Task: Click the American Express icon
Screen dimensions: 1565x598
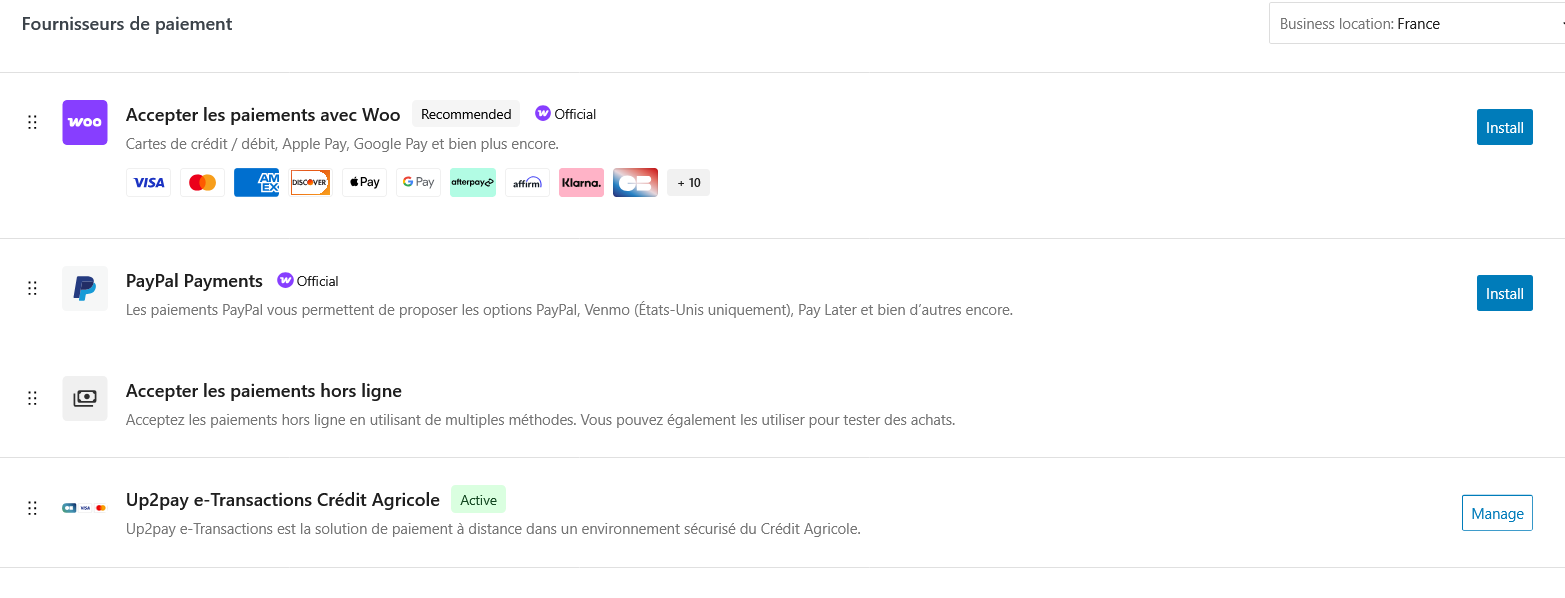Action: 256,182
